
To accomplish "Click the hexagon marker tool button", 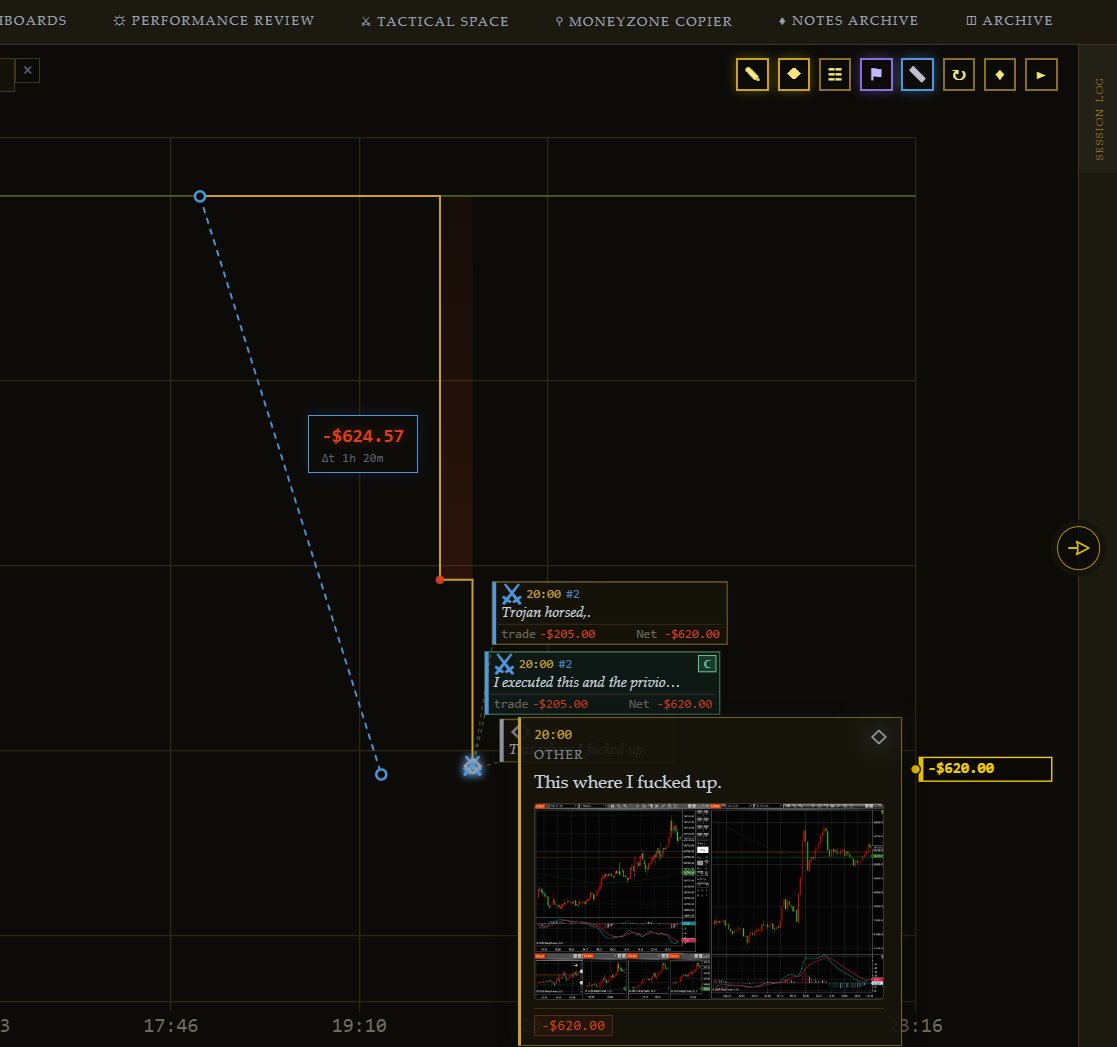I will point(794,75).
